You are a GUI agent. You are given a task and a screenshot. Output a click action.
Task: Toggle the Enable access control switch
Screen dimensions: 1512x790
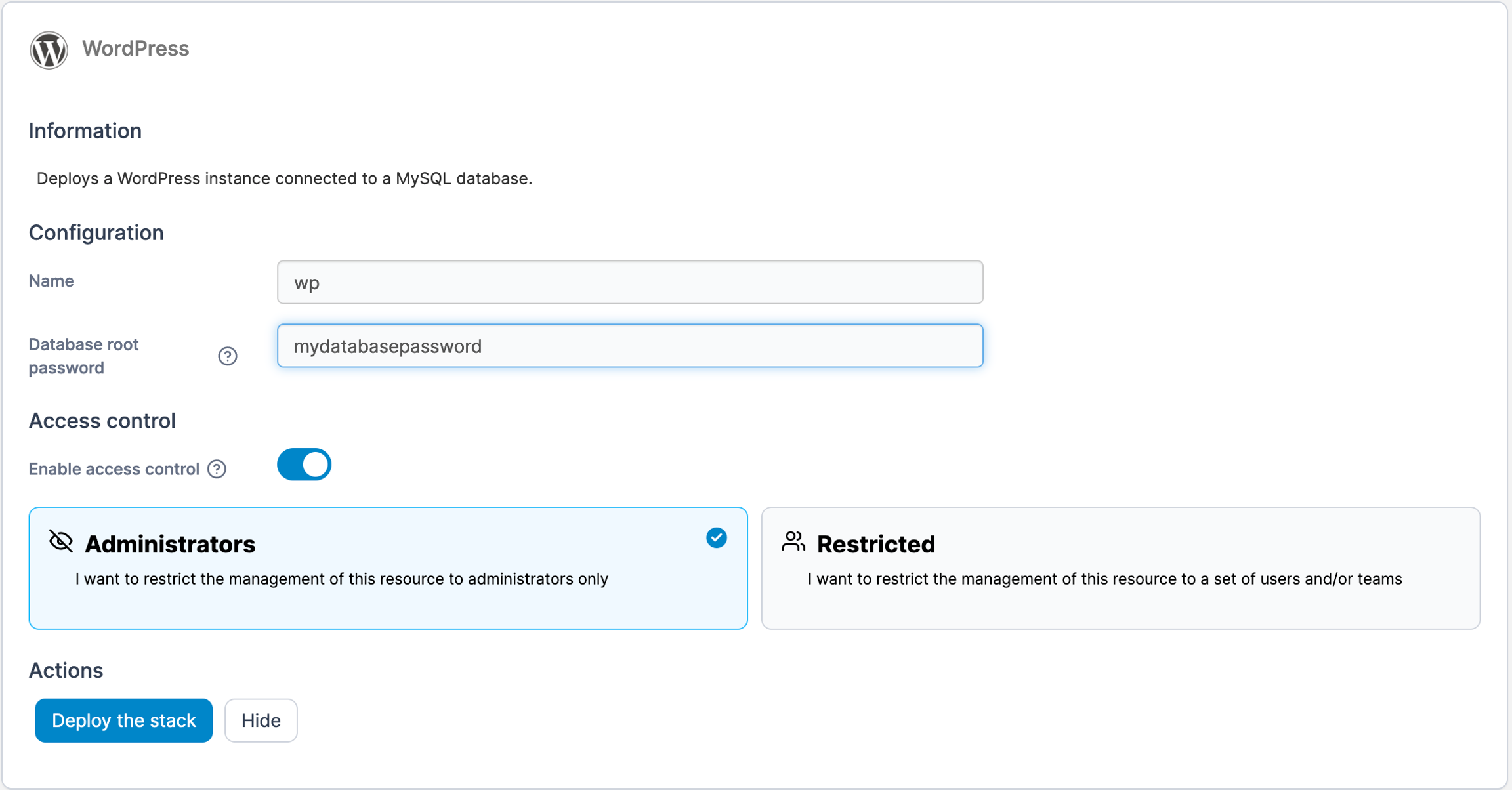coord(304,465)
